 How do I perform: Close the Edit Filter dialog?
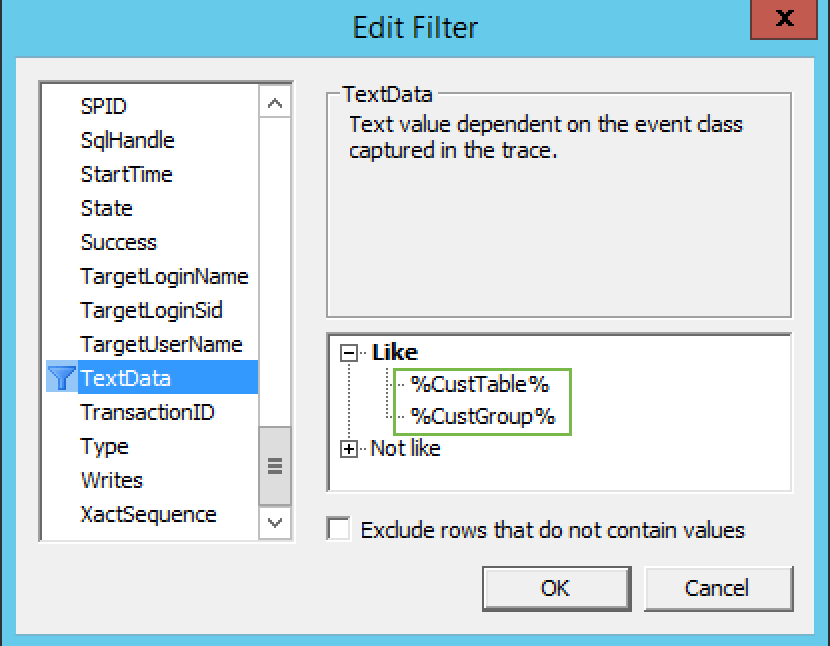tap(785, 19)
